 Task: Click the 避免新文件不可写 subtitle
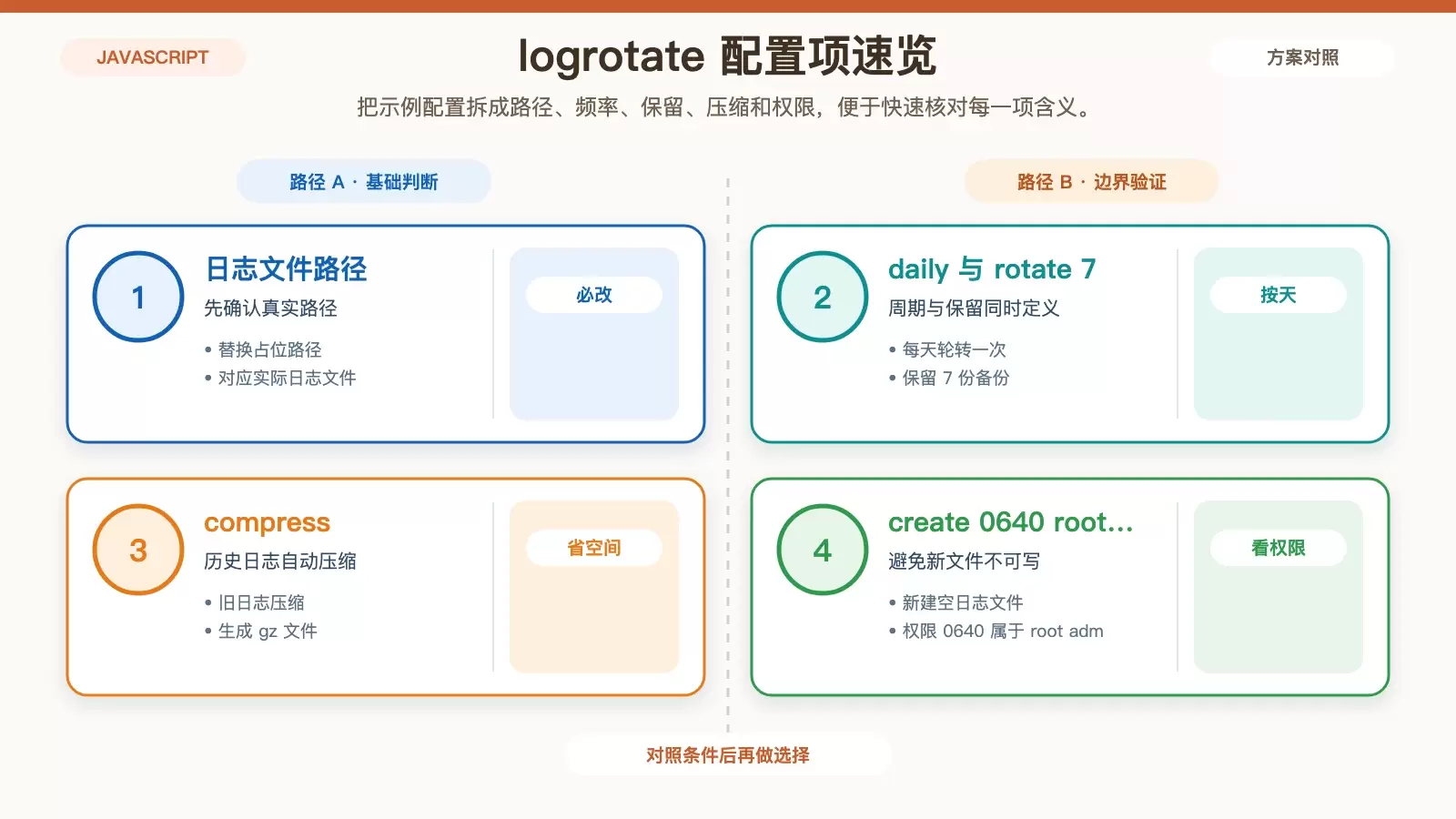click(965, 561)
